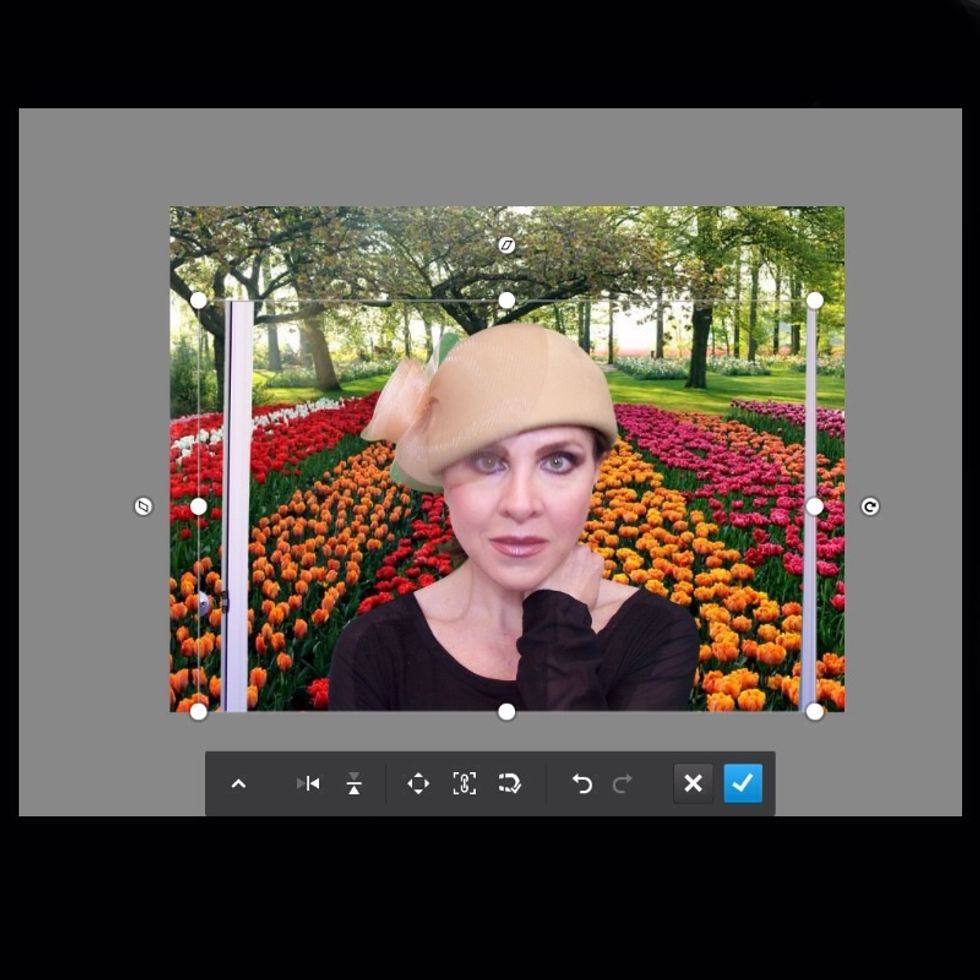The height and width of the screenshot is (980, 980).
Task: Click the top-right corner transform handle
Action: click(x=815, y=301)
